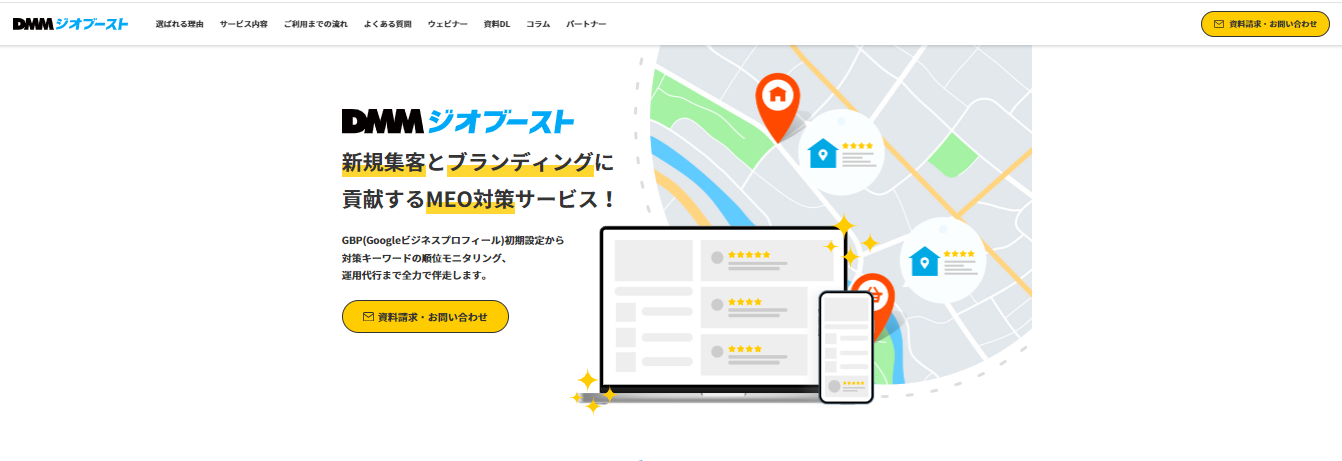Screen dimensions: 1342x461
Task: Select パートナー in the top navigation
Action: 586,23
